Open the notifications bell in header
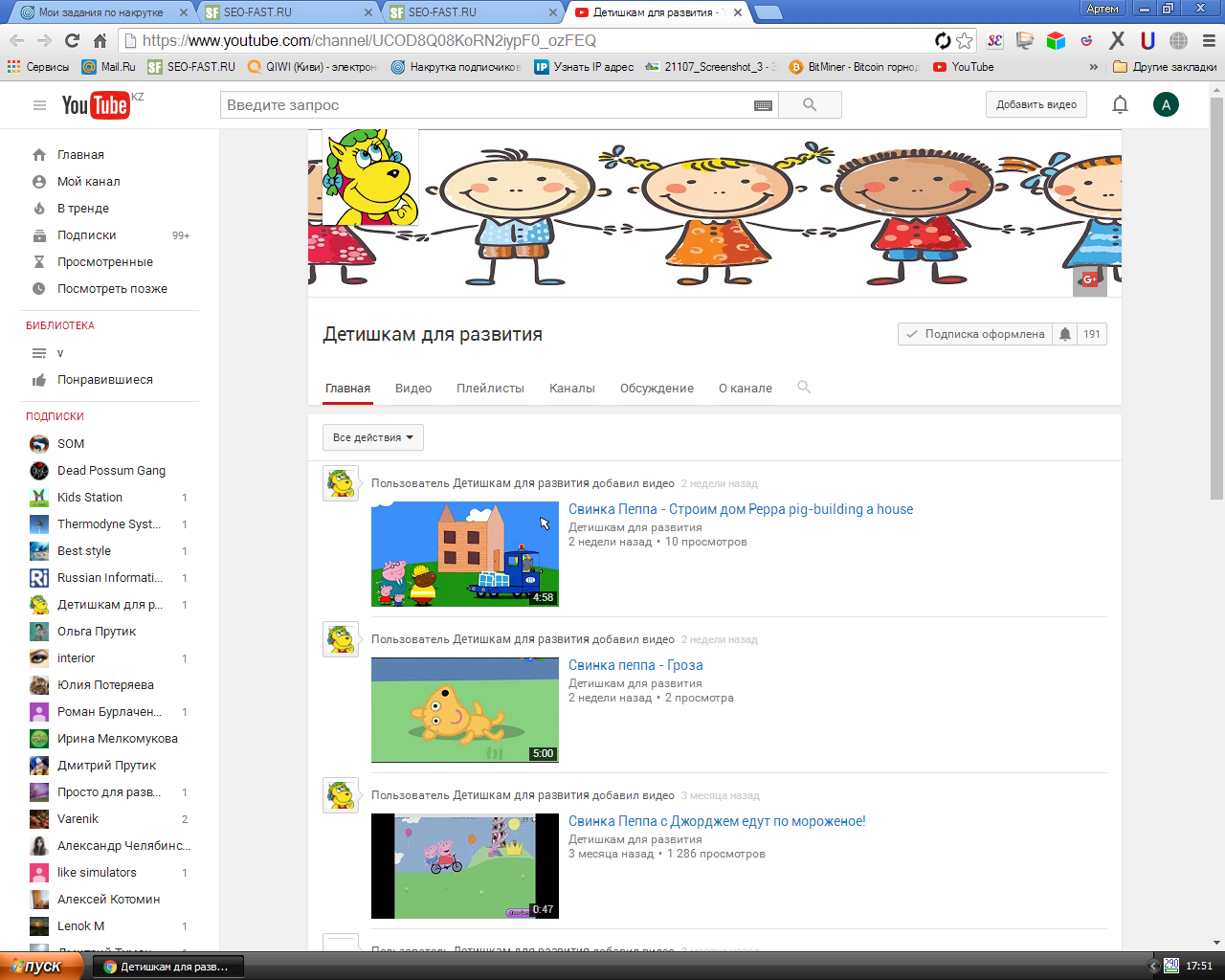 1120,105
